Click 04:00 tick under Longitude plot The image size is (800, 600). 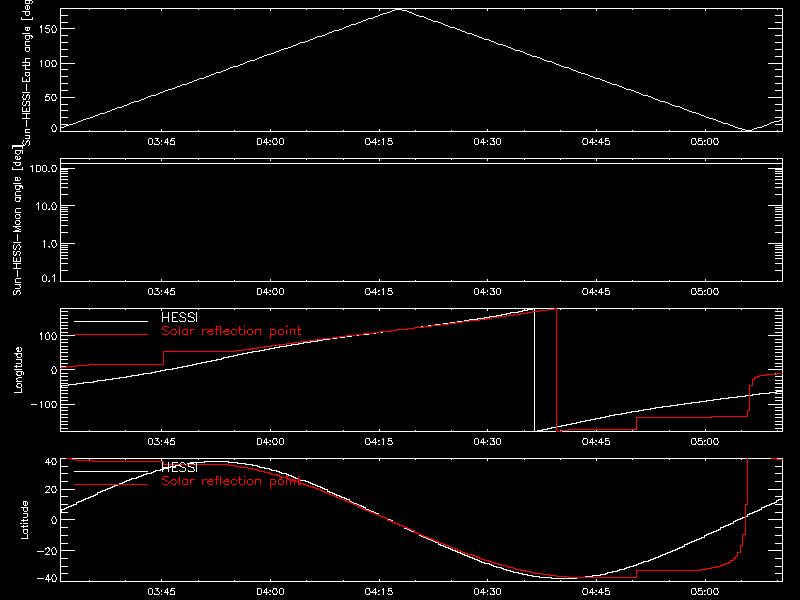pos(270,442)
